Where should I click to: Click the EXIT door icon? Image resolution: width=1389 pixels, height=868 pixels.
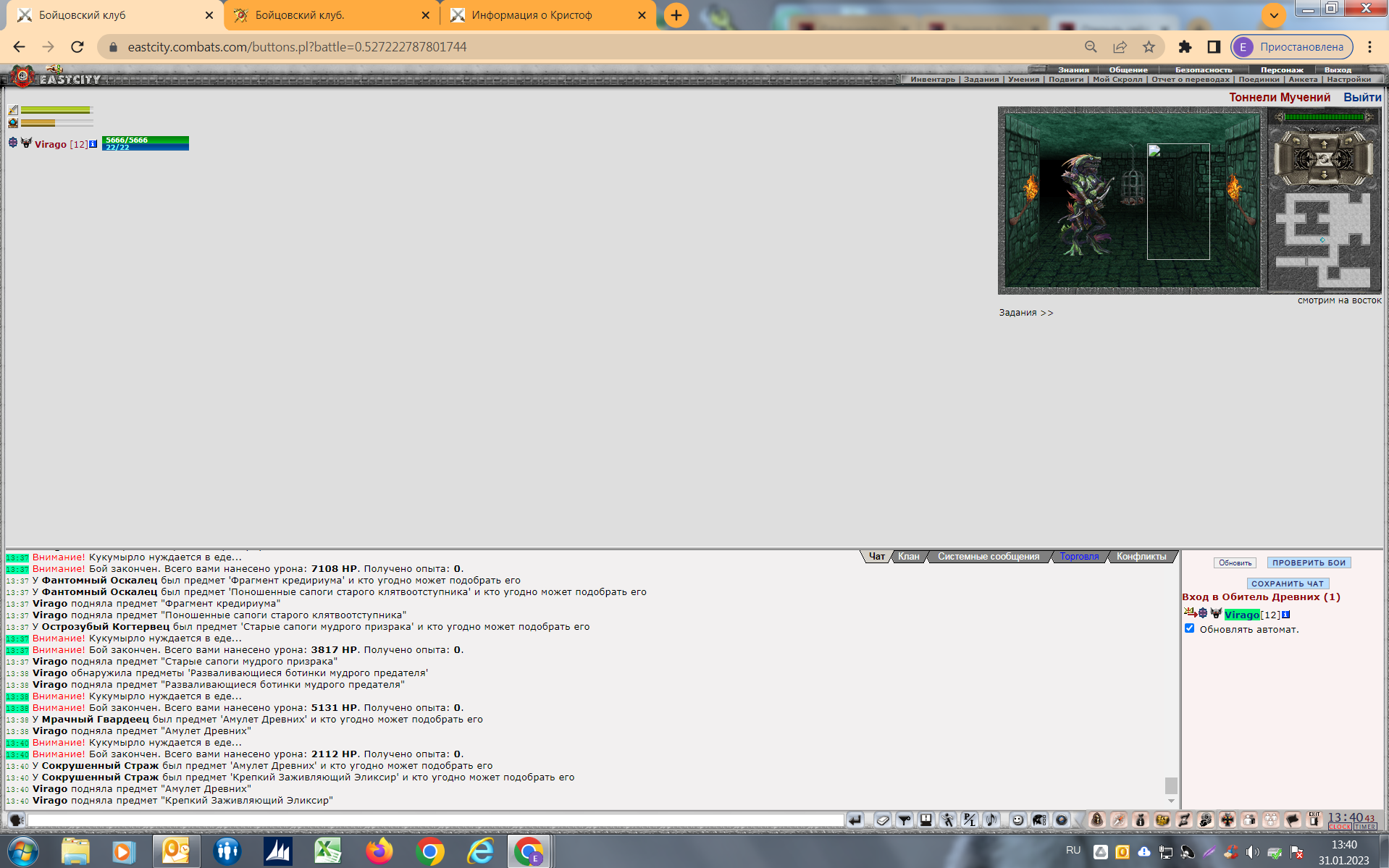1314,819
